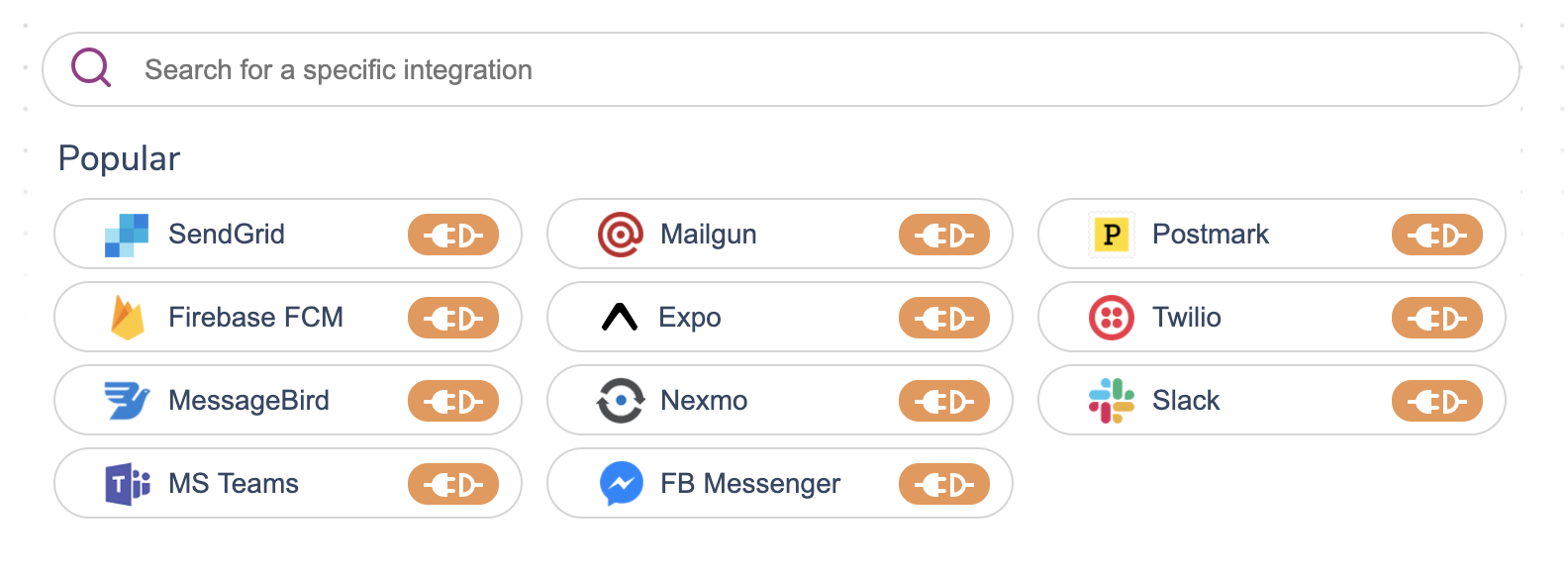The image size is (1568, 574).
Task: Click the Expo logo icon
Action: pos(619,318)
